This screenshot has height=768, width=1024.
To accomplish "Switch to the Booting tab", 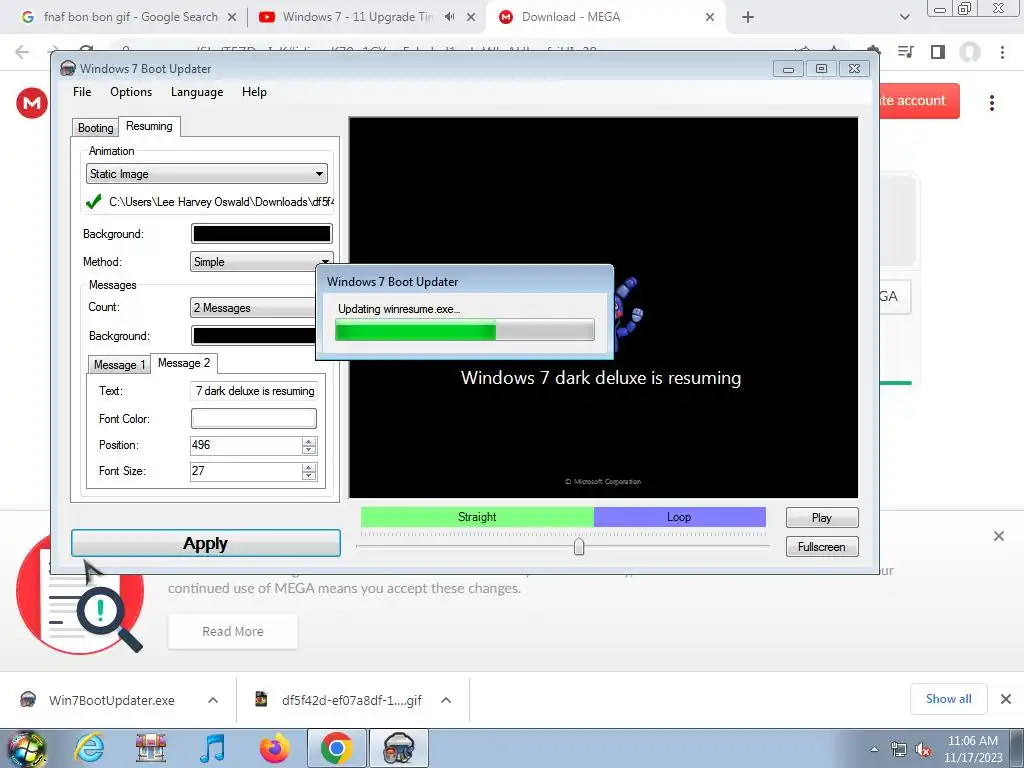I will (95, 128).
